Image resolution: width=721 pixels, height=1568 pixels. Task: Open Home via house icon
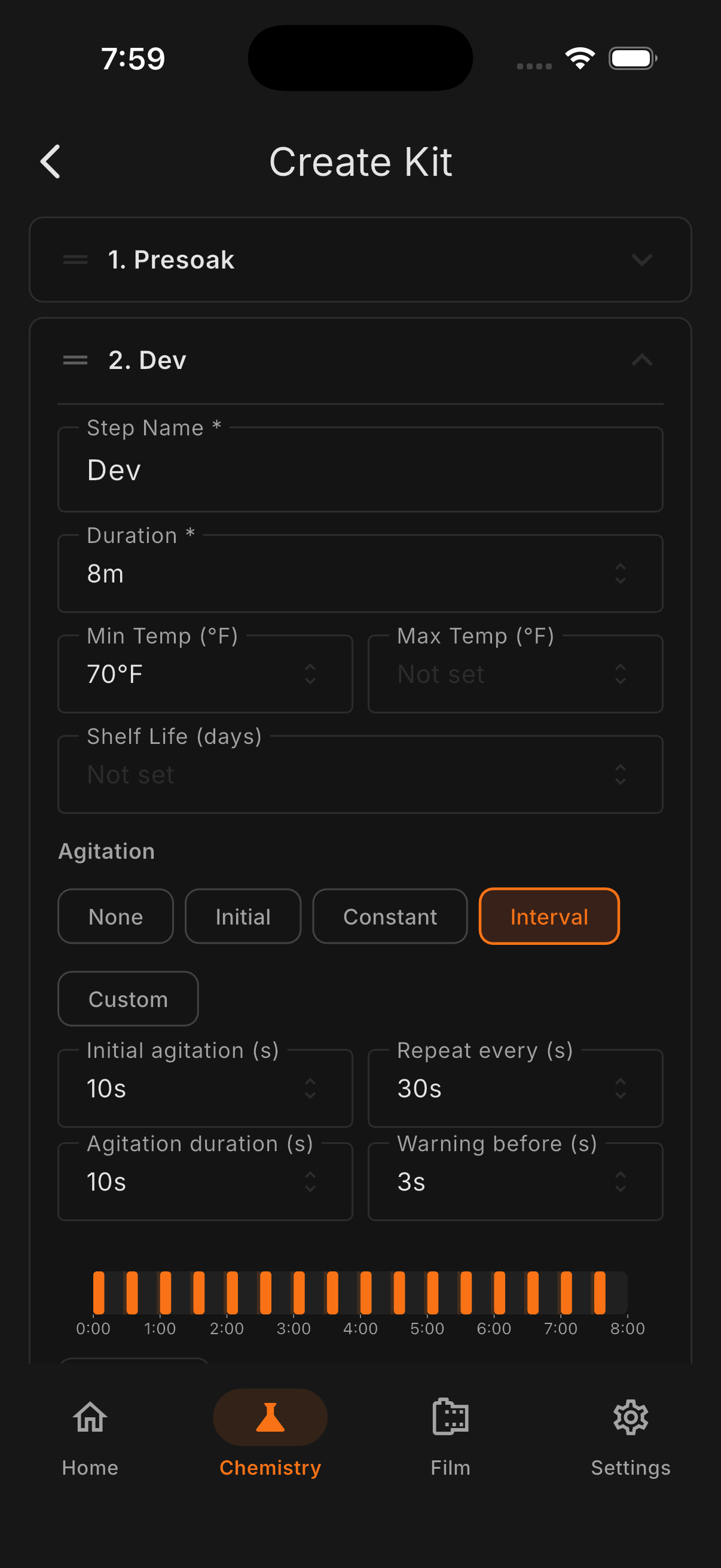[x=90, y=1418]
